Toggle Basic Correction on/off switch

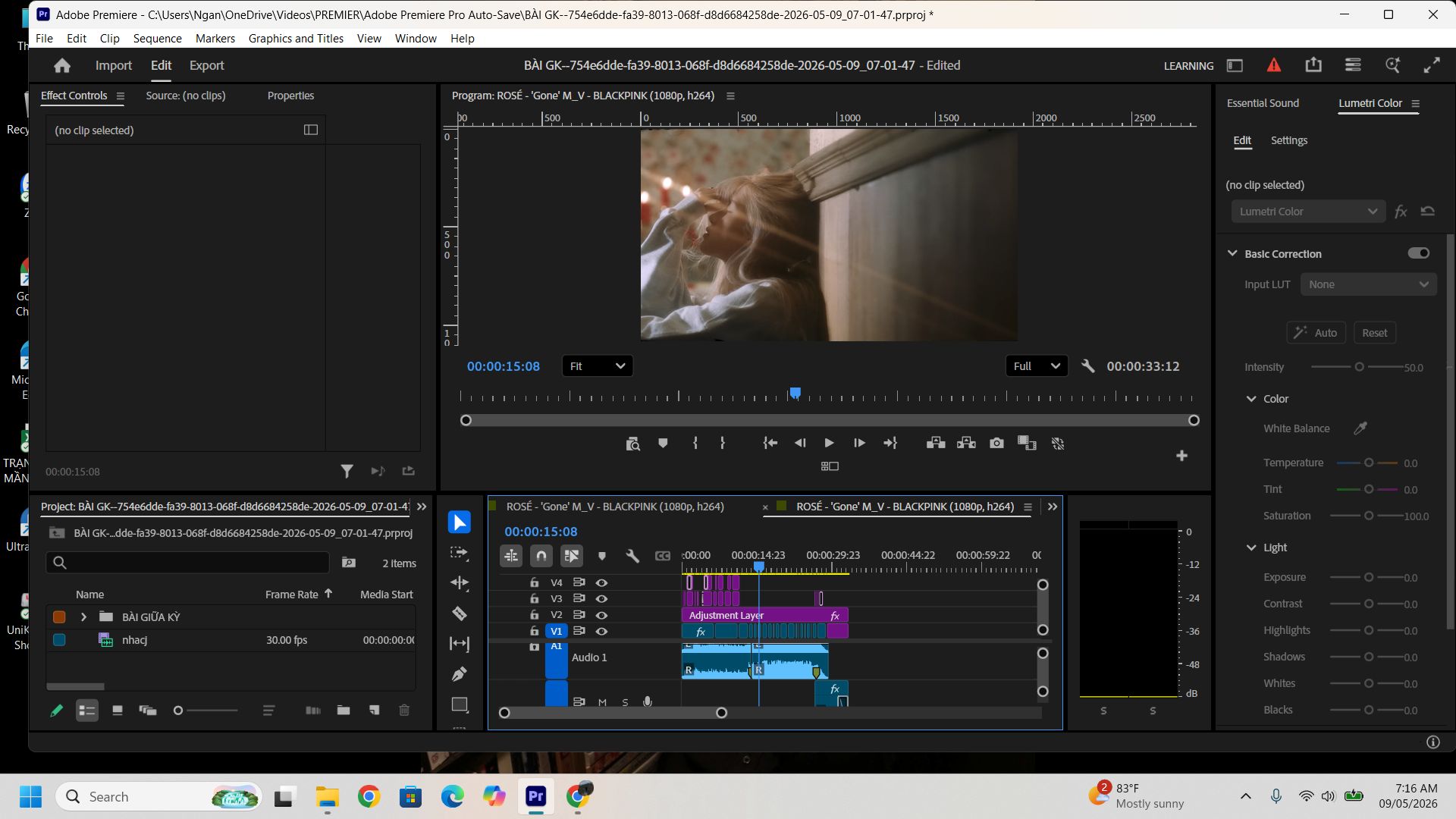[x=1419, y=253]
